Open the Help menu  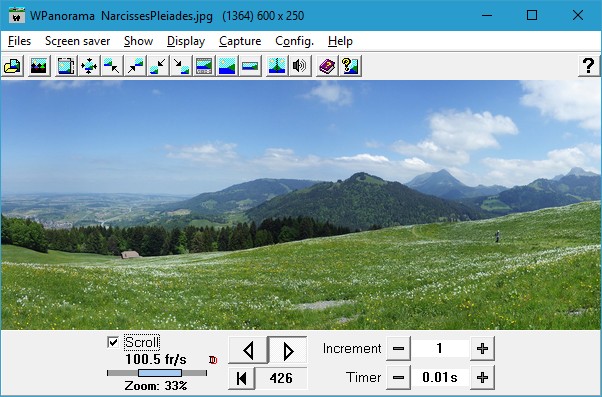(340, 41)
